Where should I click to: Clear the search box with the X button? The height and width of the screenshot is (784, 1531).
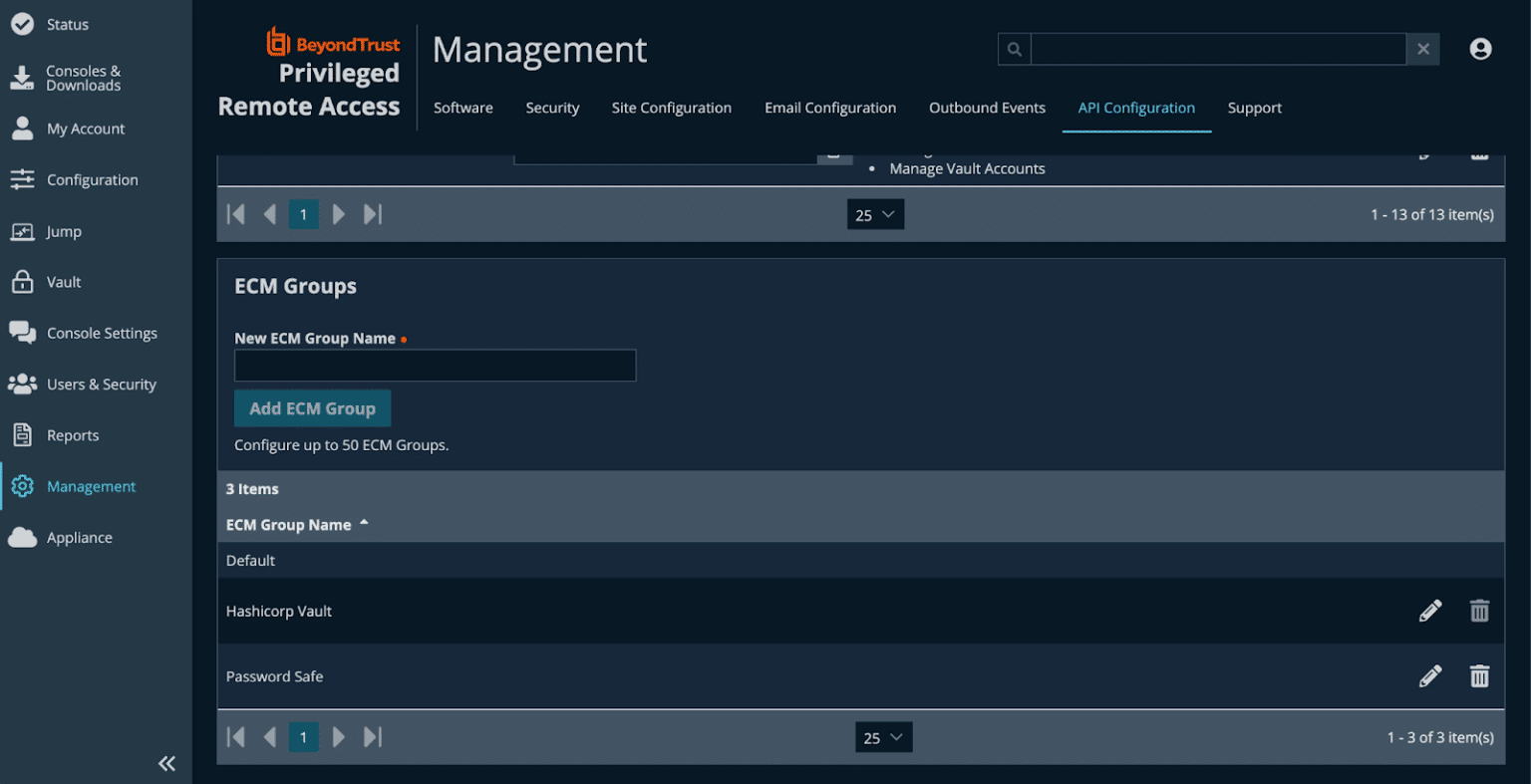tap(1422, 48)
